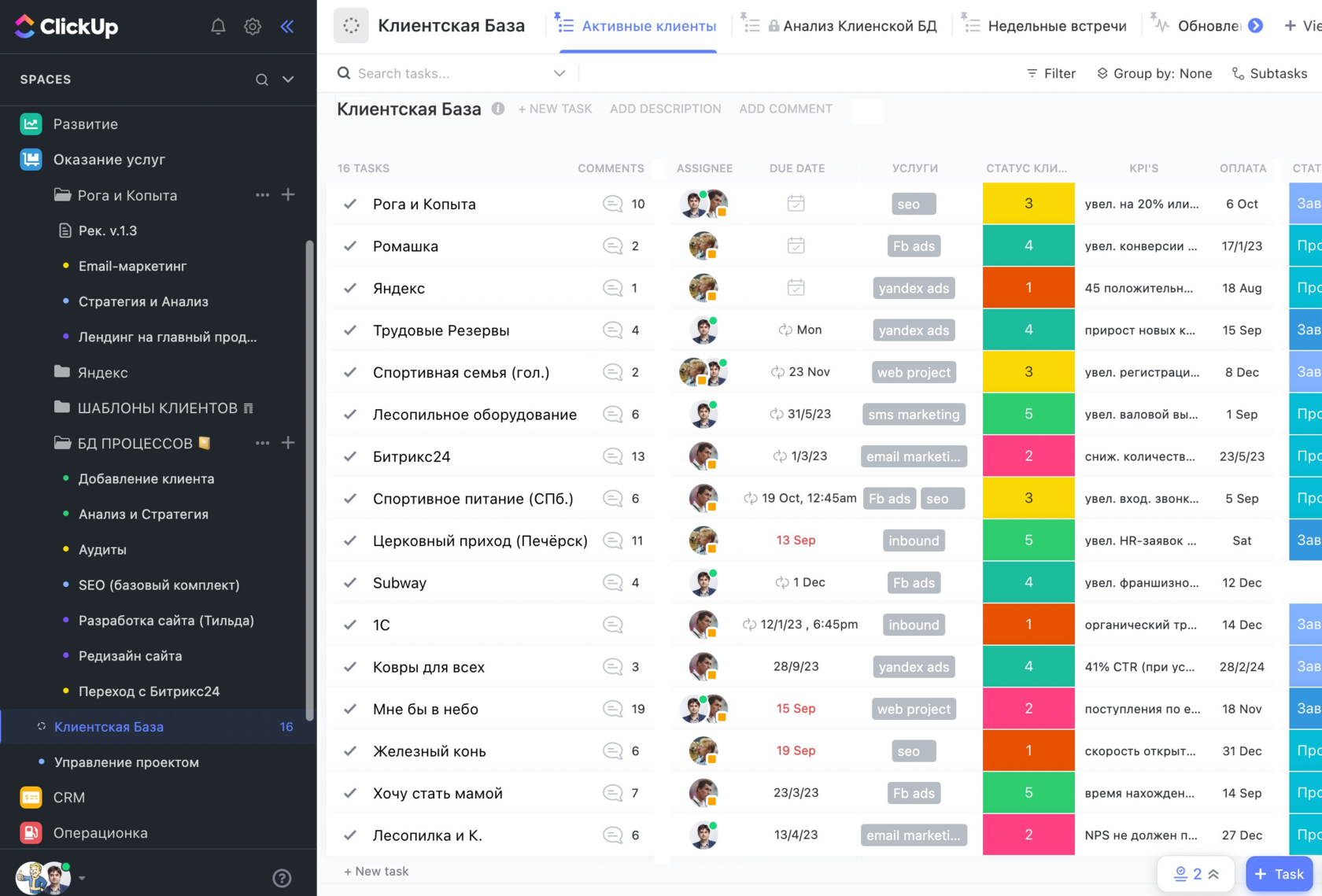This screenshot has height=896, width=1322.
Task: Open the settings gear in sidebar
Action: [x=253, y=26]
